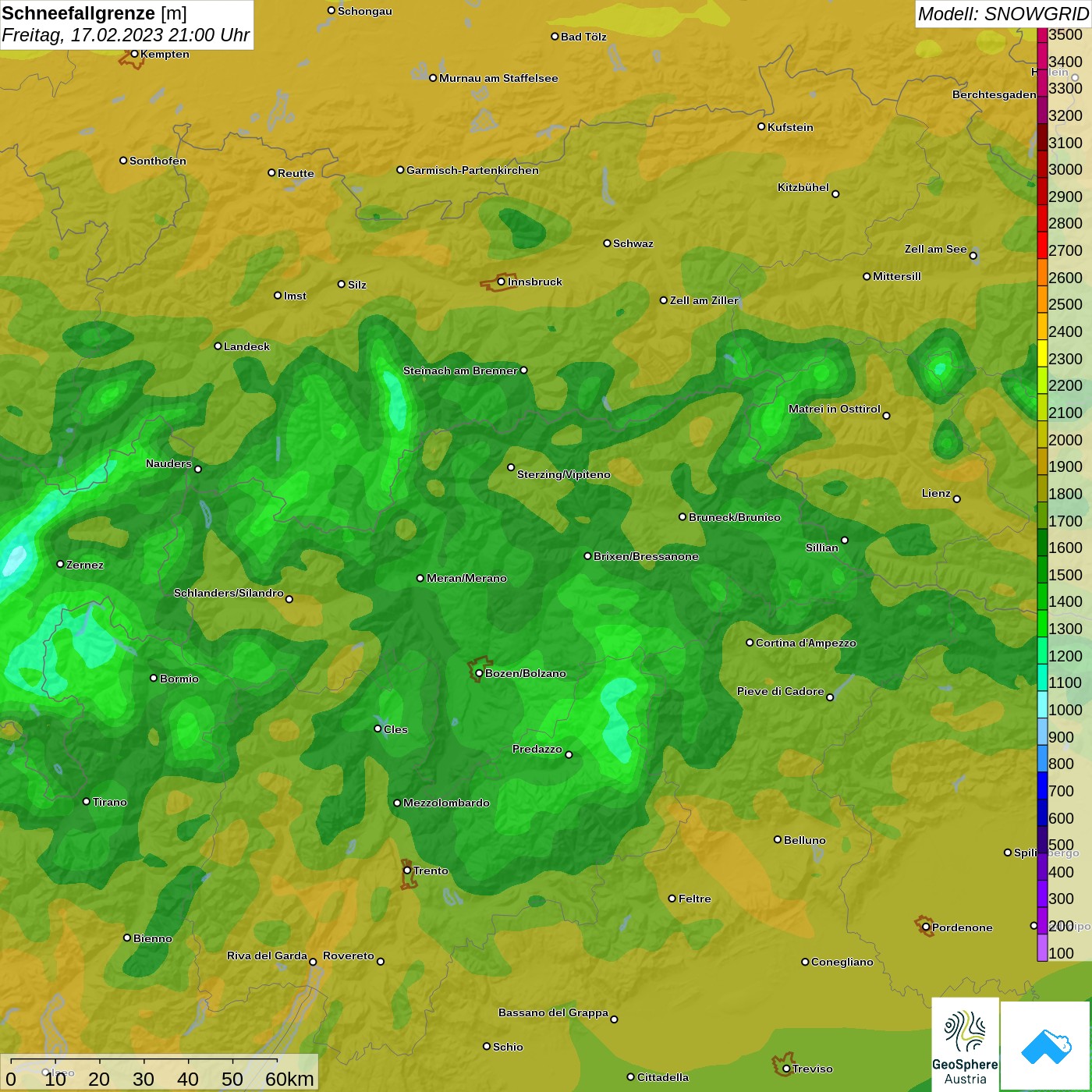Click the Riva del Garda label

point(267,955)
